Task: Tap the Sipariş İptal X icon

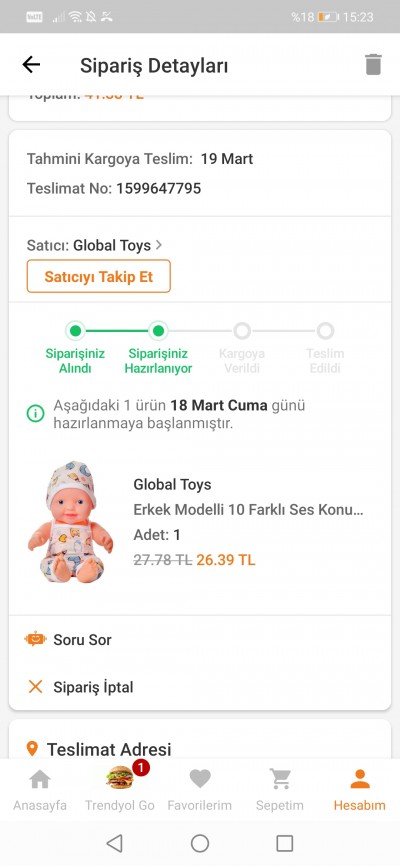Action: click(35, 687)
